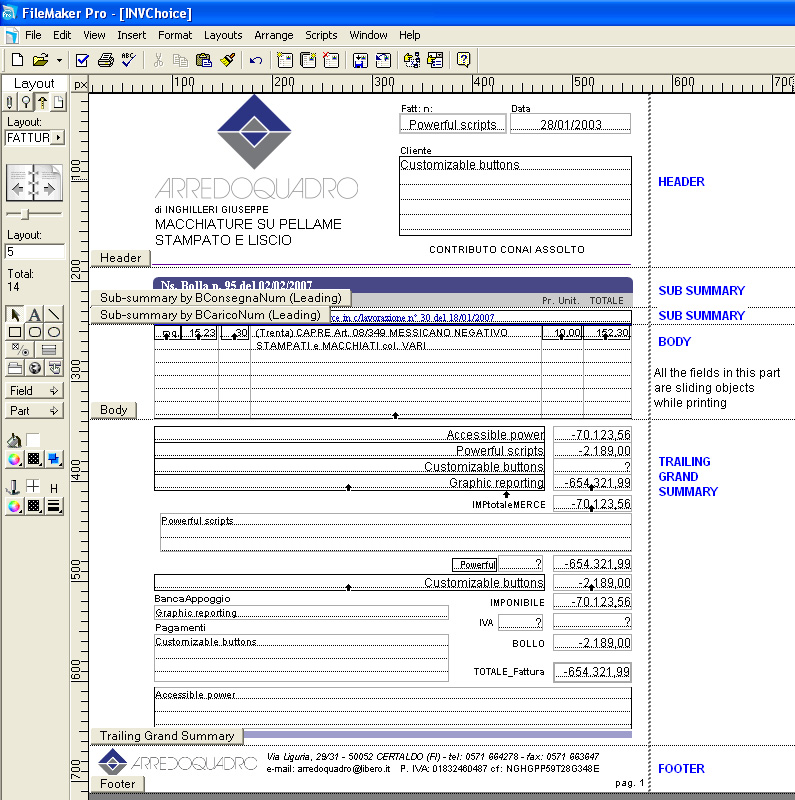Viewport: 795px width, 800px height.
Task: Open the Layouts menu
Action: (223, 35)
